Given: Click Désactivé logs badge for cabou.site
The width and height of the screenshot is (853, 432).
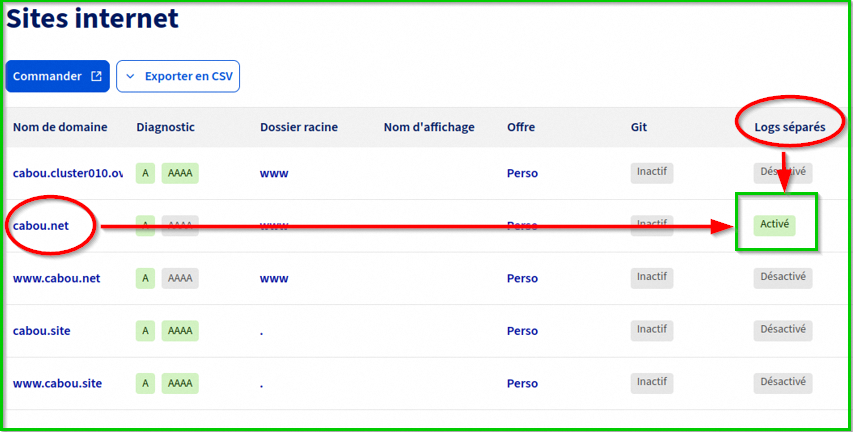Looking at the screenshot, I should pos(782,329).
